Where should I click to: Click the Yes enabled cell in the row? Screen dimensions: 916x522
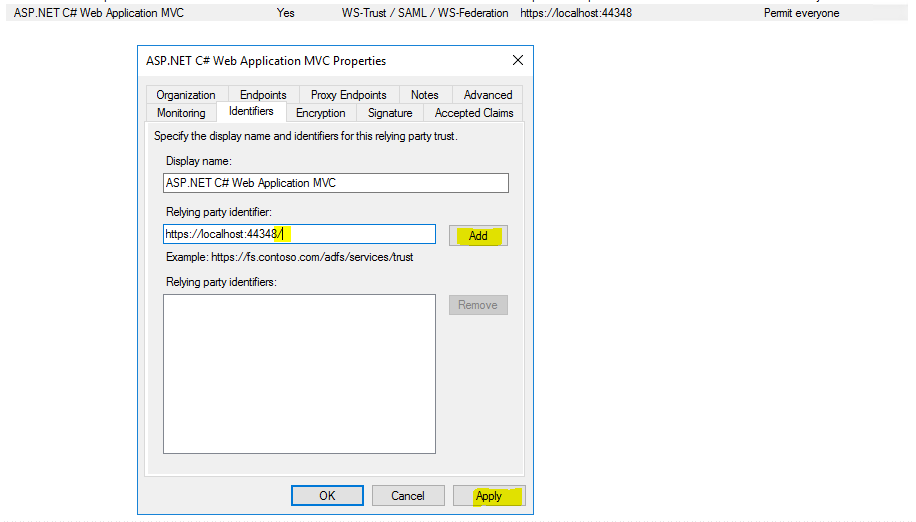tap(286, 13)
